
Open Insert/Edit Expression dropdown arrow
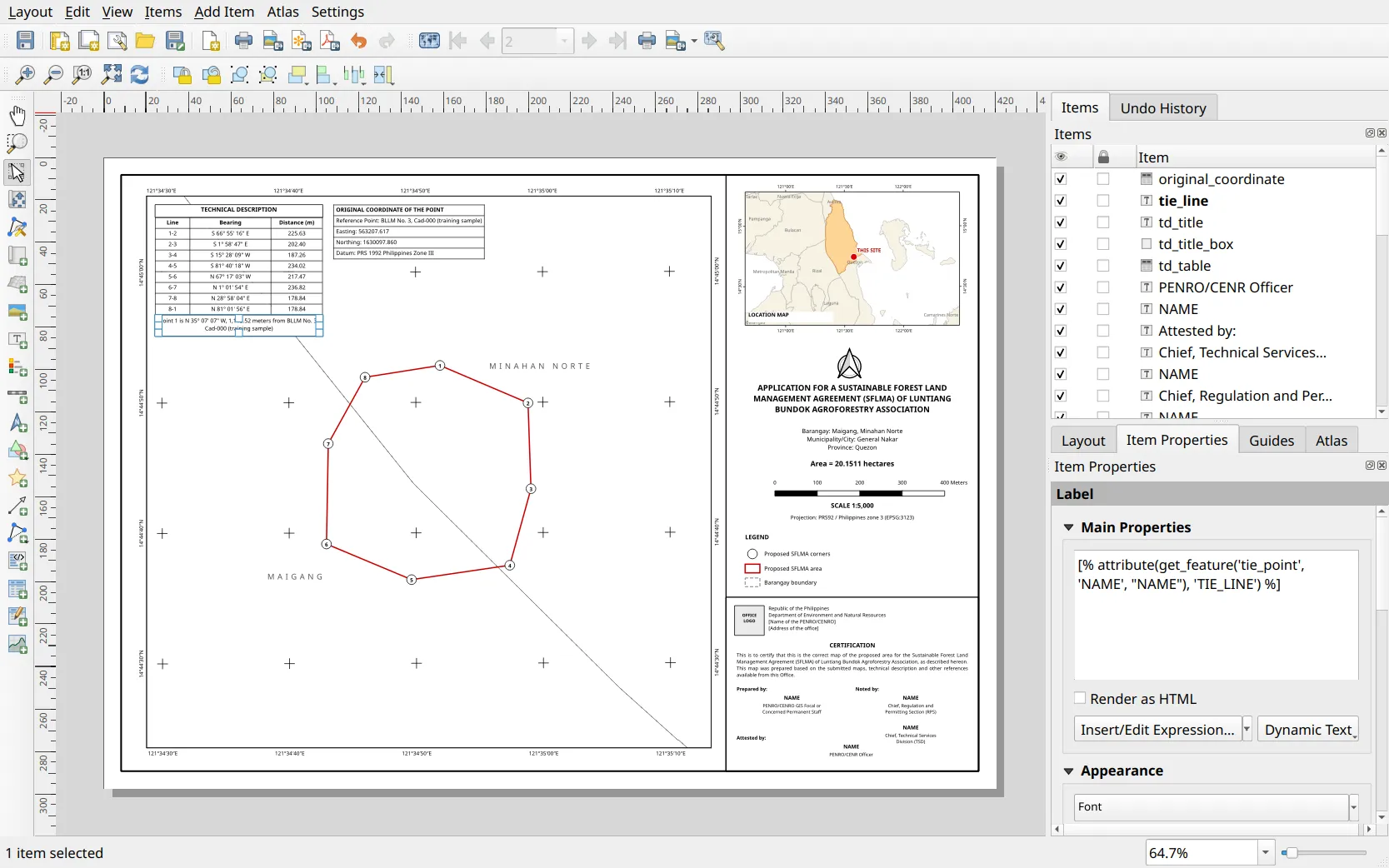pyautogui.click(x=1247, y=730)
